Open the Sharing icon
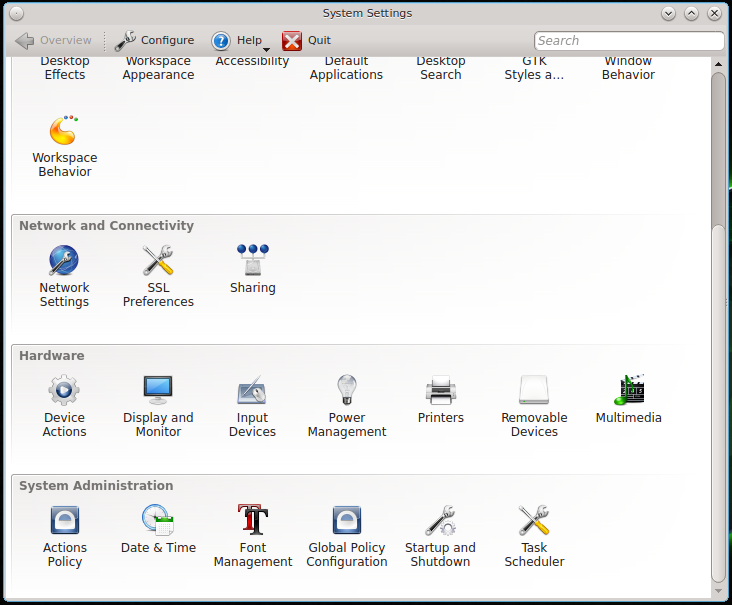 coord(253,260)
